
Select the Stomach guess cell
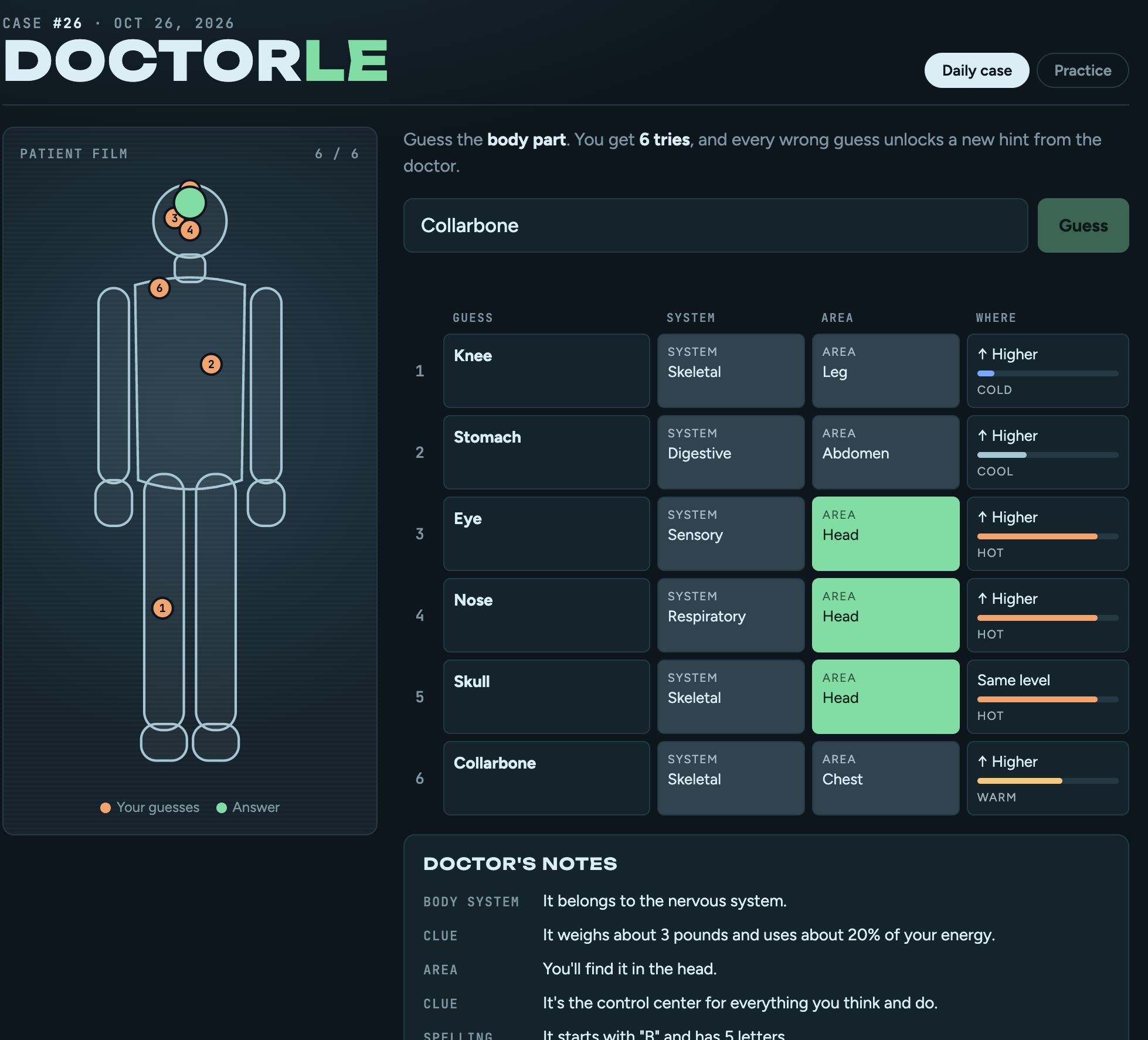546,452
